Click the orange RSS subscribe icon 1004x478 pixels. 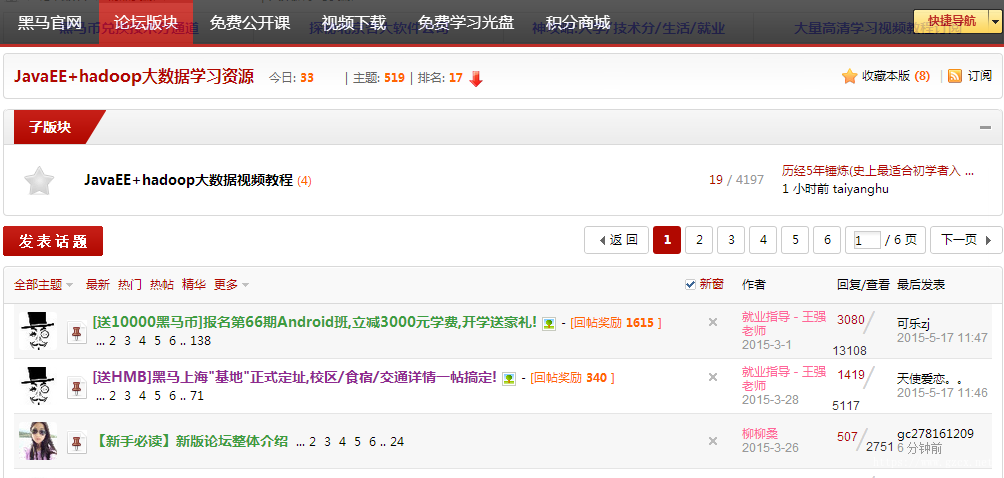coord(955,76)
